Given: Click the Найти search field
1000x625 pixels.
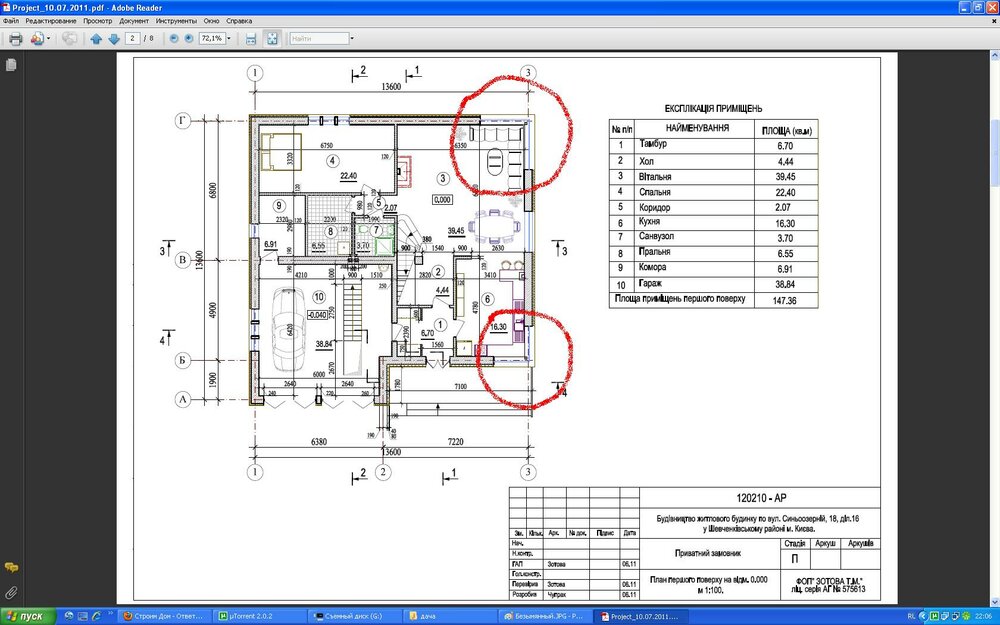Looking at the screenshot, I should 319,39.
